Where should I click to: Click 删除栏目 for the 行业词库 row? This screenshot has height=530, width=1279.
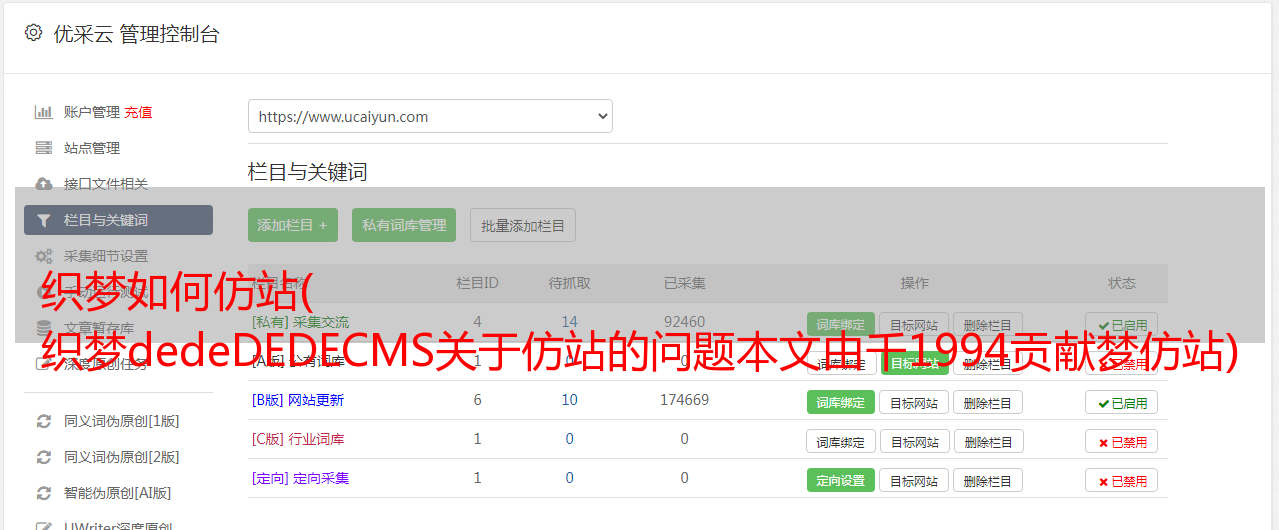click(x=987, y=441)
